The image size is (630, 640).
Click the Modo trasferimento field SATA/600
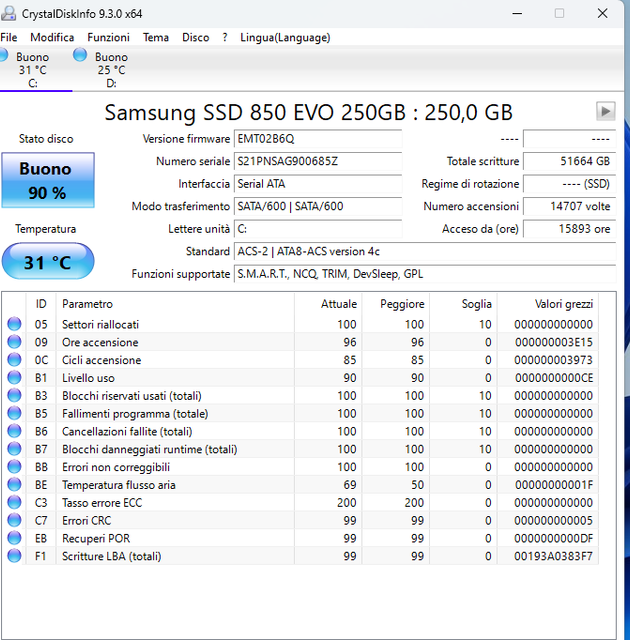[x=317, y=206]
